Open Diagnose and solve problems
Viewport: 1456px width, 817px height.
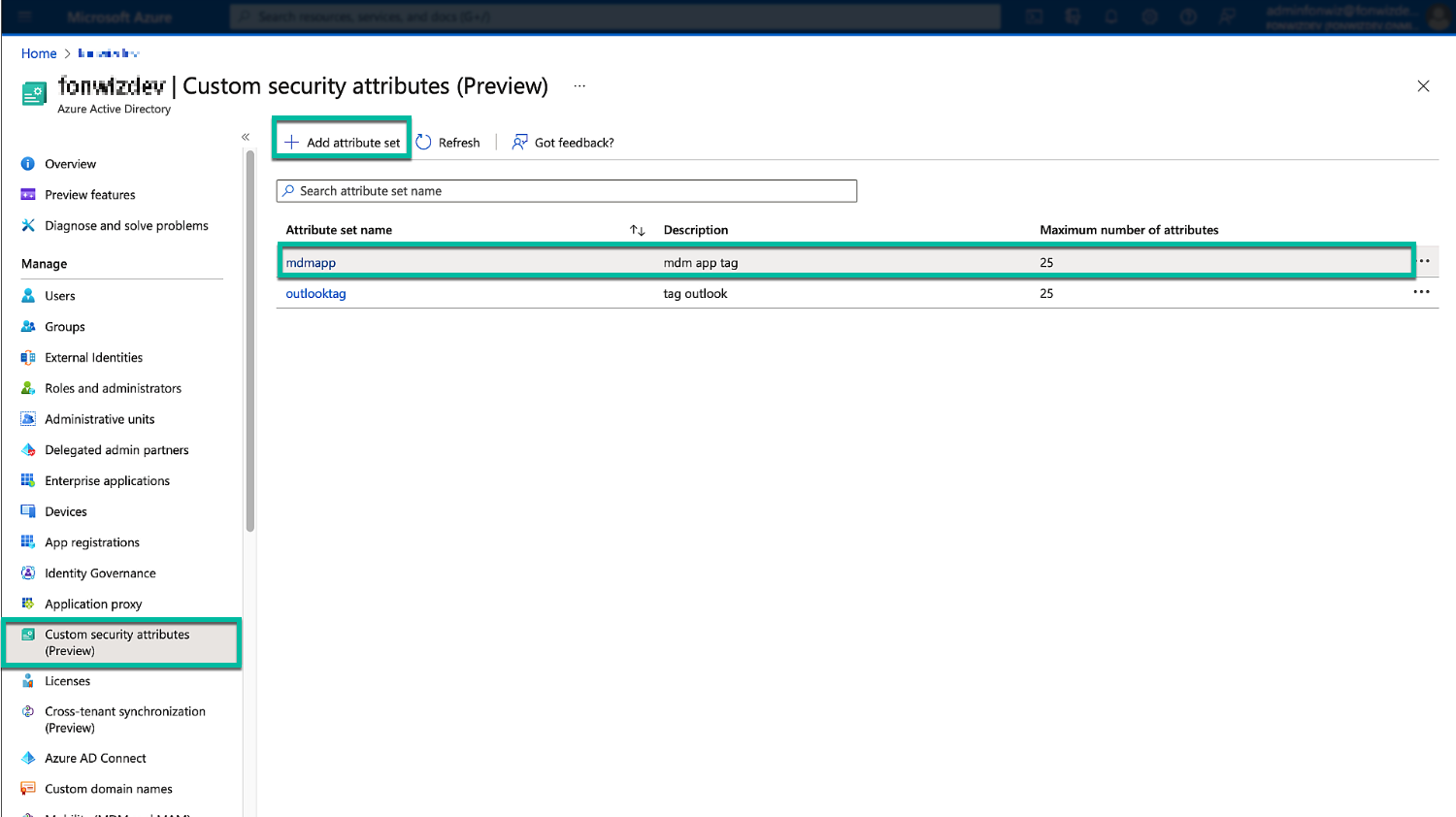click(x=126, y=226)
